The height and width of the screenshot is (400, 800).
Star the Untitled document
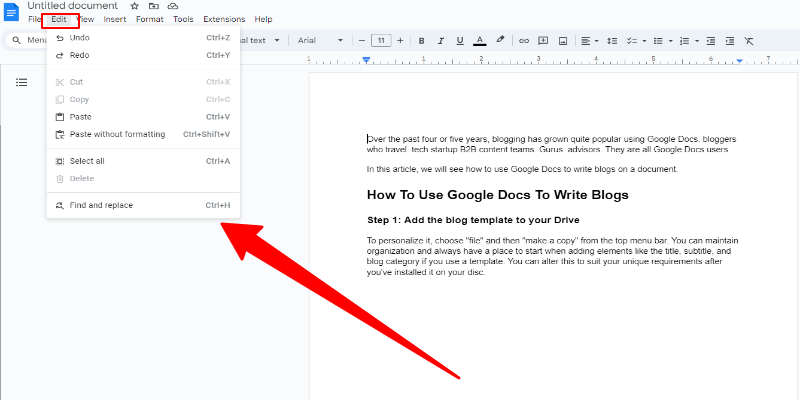click(x=135, y=6)
